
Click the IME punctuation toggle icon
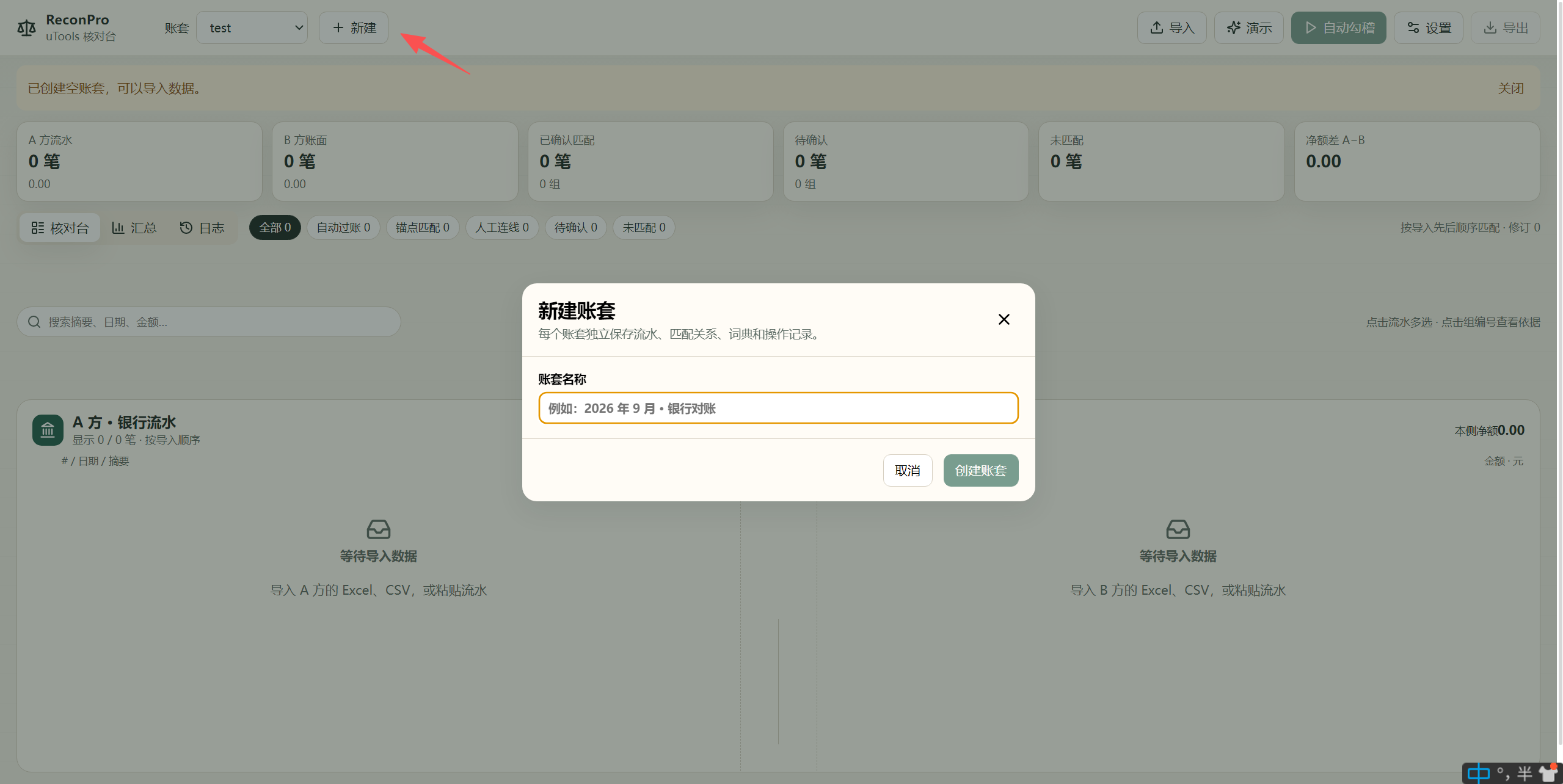[1503, 774]
